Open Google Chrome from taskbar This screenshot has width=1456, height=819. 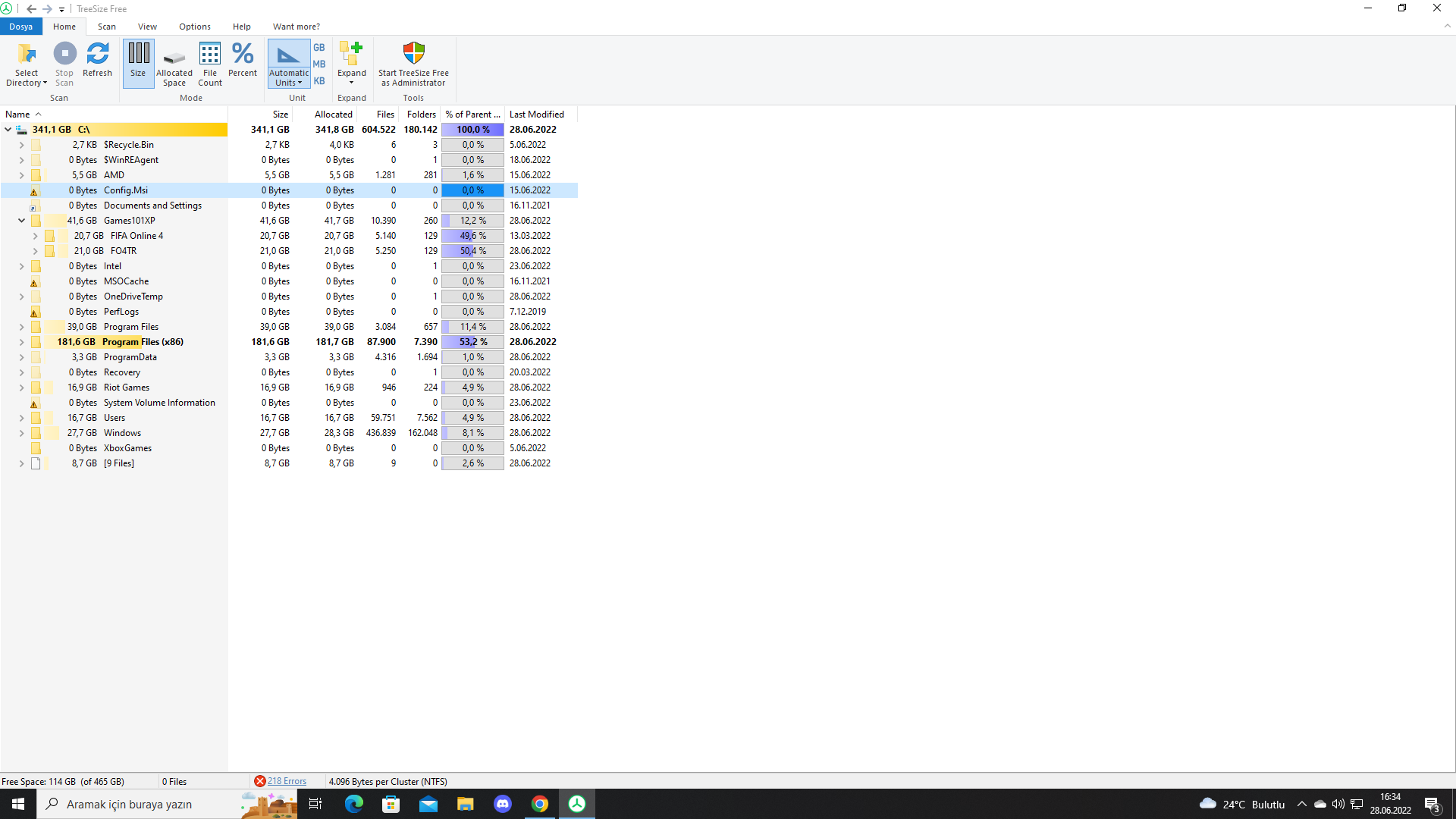540,804
